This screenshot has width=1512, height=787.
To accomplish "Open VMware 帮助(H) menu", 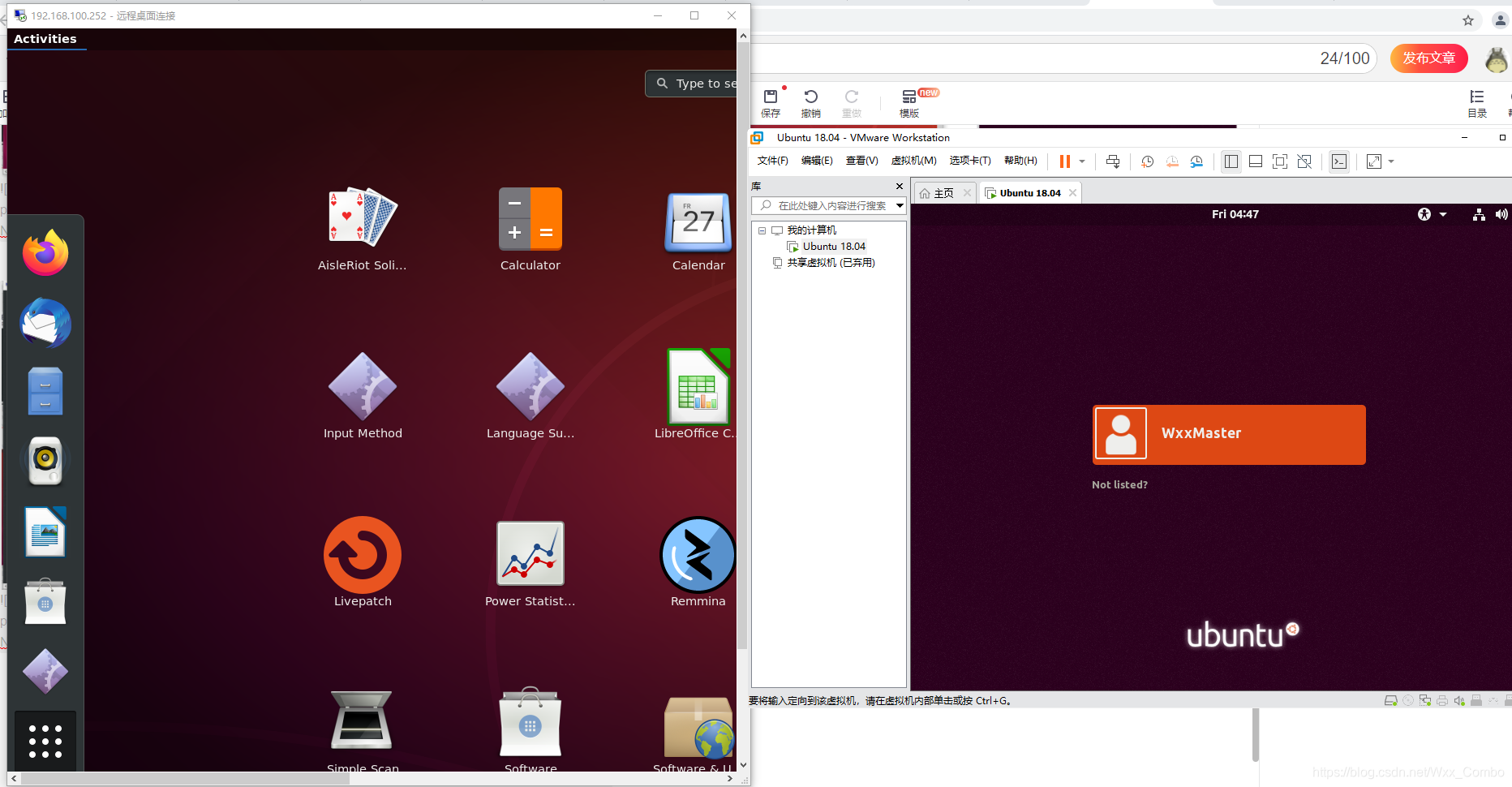I will pyautogui.click(x=1020, y=161).
